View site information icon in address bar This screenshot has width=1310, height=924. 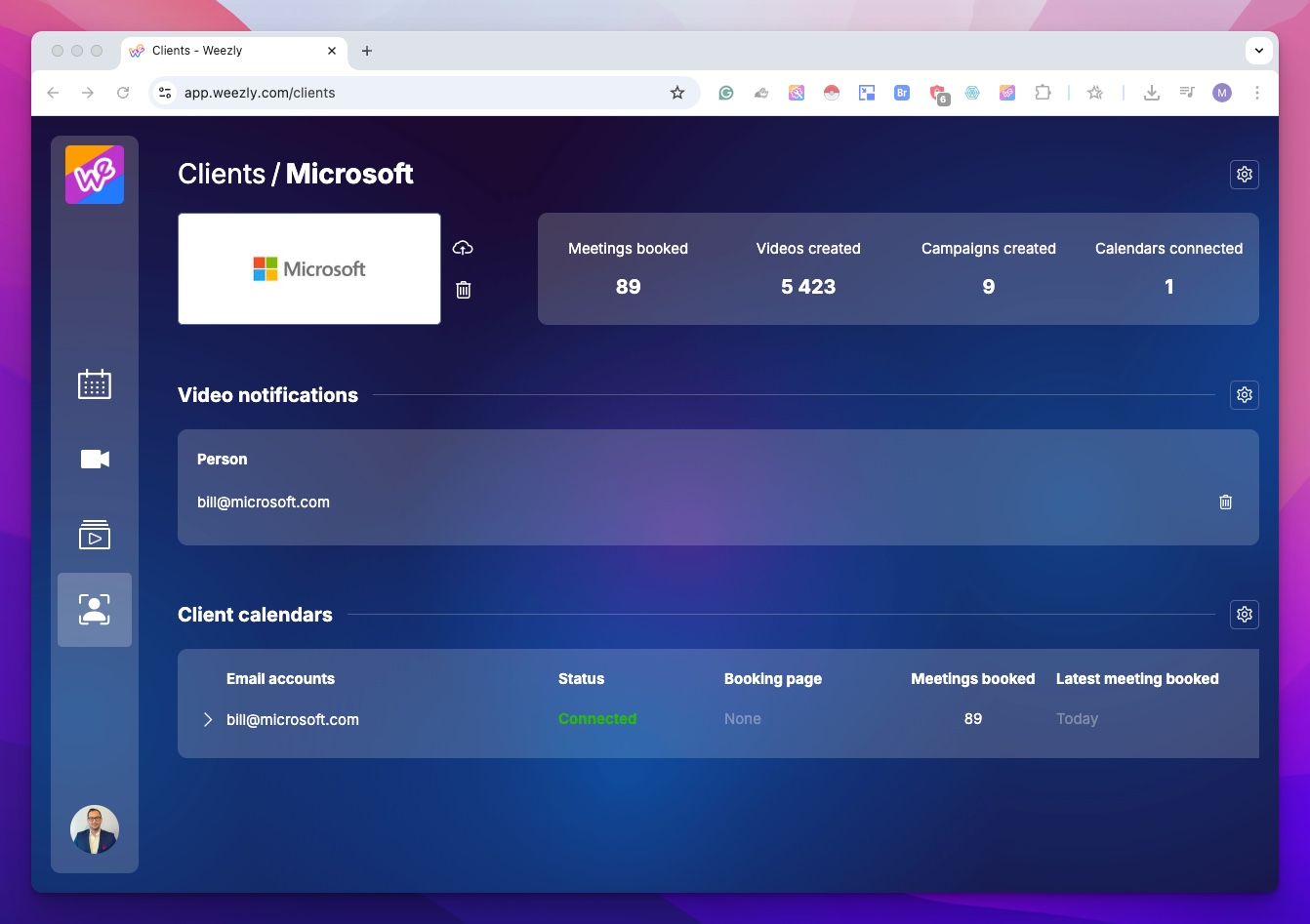165,93
